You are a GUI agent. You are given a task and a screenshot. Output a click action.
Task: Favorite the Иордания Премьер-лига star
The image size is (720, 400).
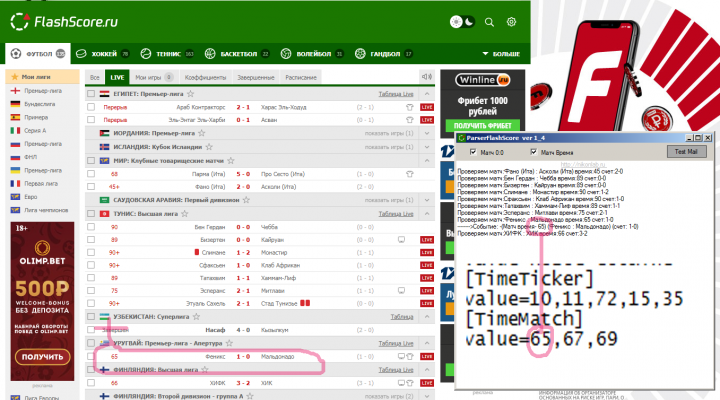202,133
